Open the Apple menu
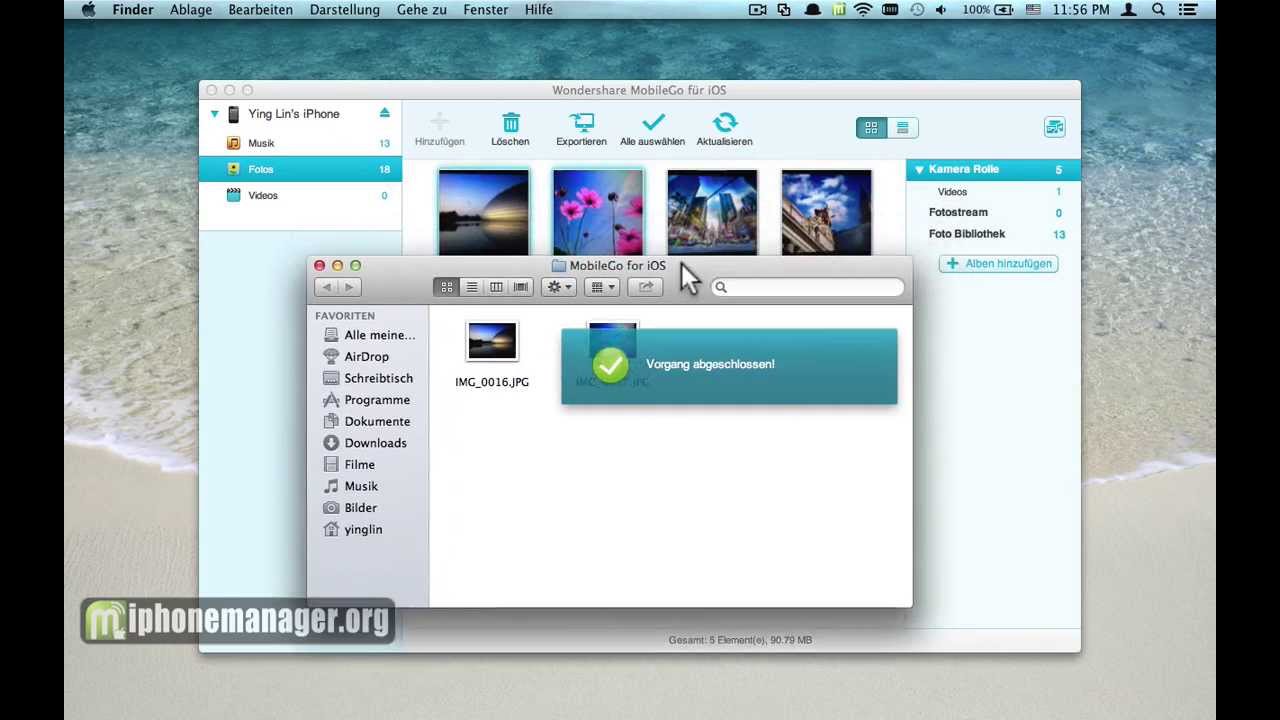 (x=88, y=10)
